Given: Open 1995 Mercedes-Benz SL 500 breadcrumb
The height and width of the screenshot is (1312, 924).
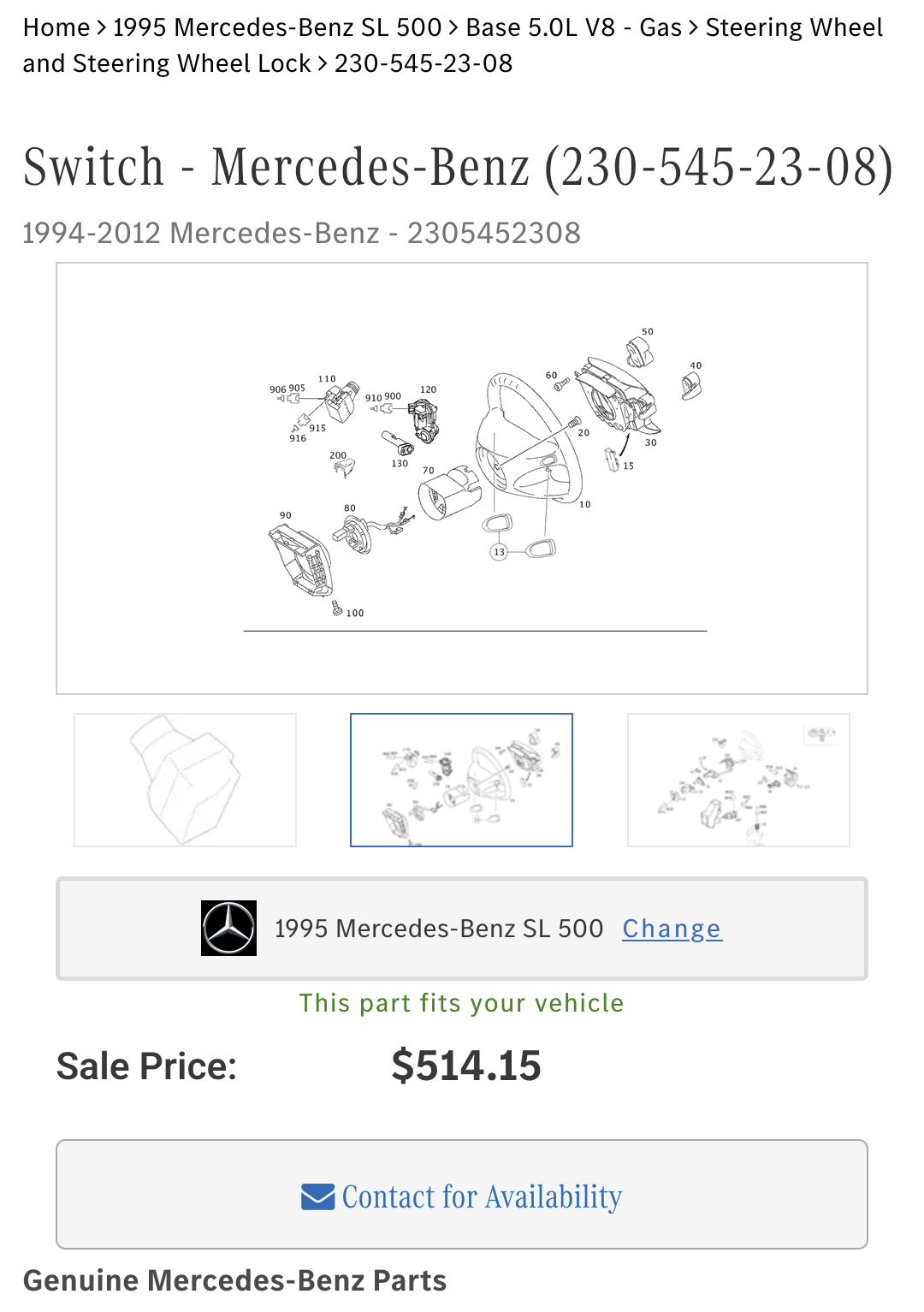Looking at the screenshot, I should pyautogui.click(x=277, y=27).
